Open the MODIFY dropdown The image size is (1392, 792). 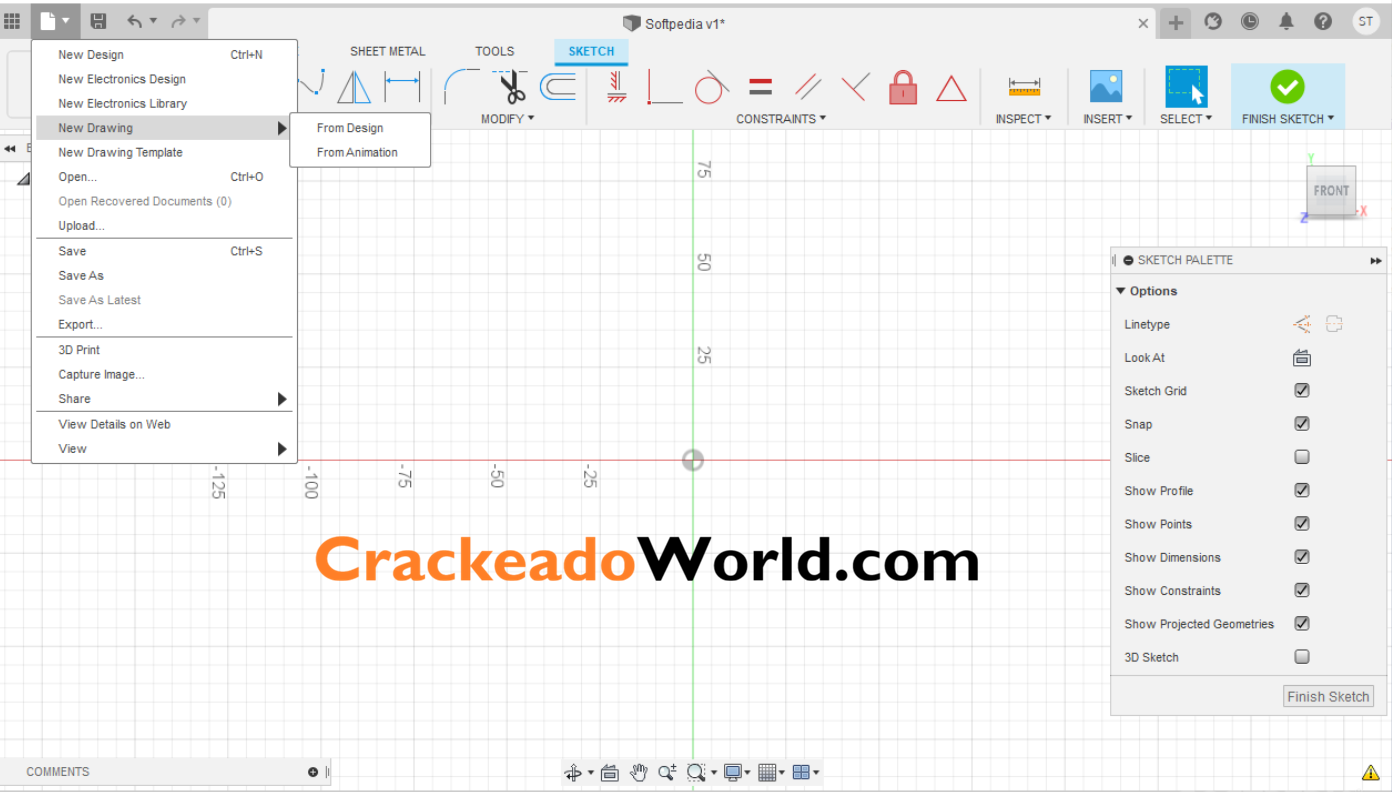[508, 119]
